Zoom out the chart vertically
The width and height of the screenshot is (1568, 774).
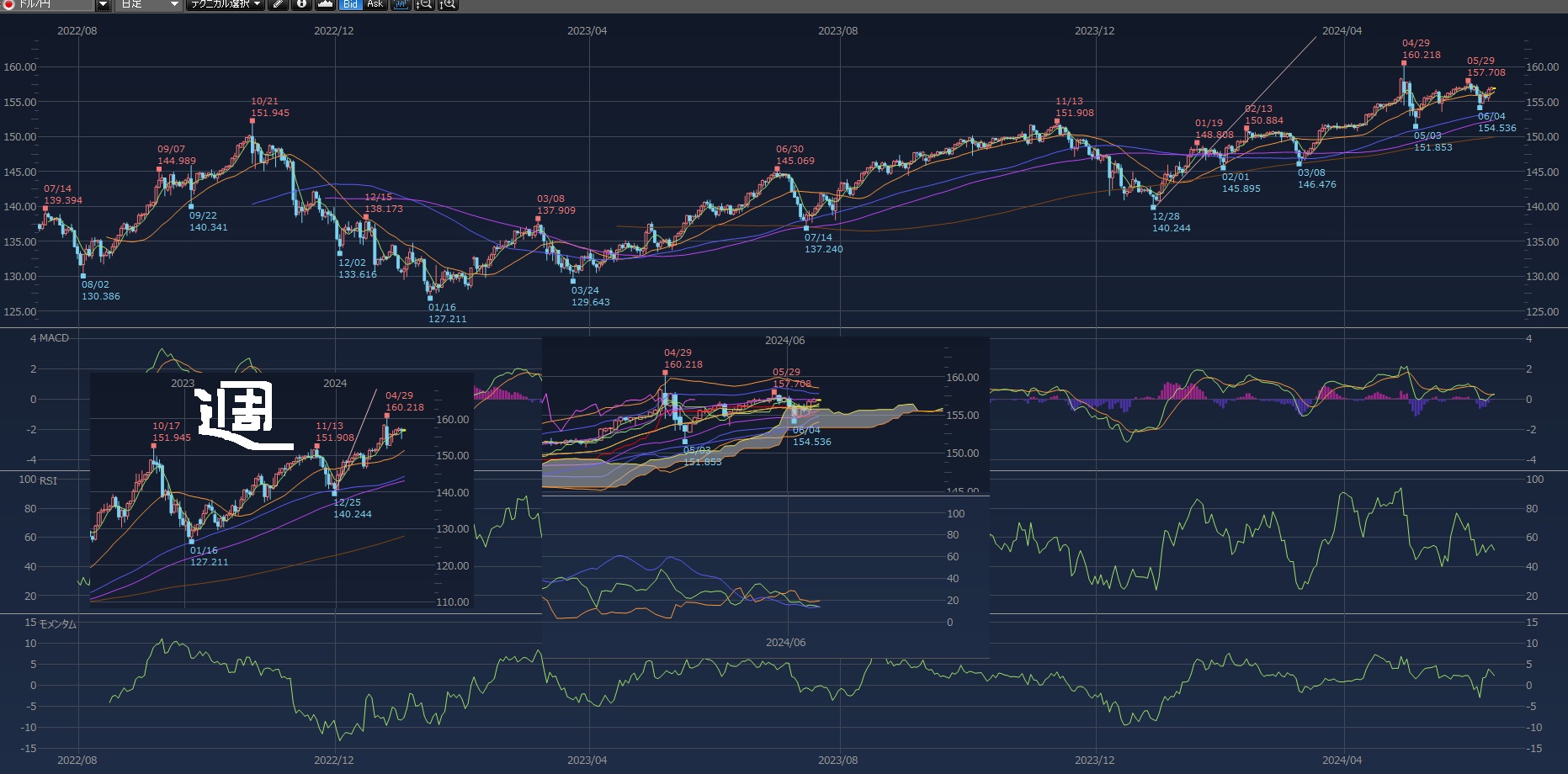(x=424, y=4)
